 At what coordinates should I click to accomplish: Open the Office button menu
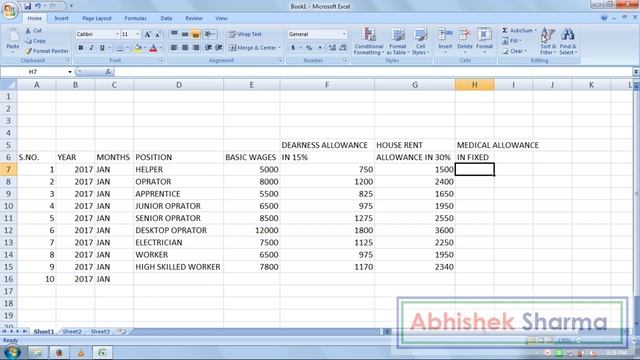point(10,10)
